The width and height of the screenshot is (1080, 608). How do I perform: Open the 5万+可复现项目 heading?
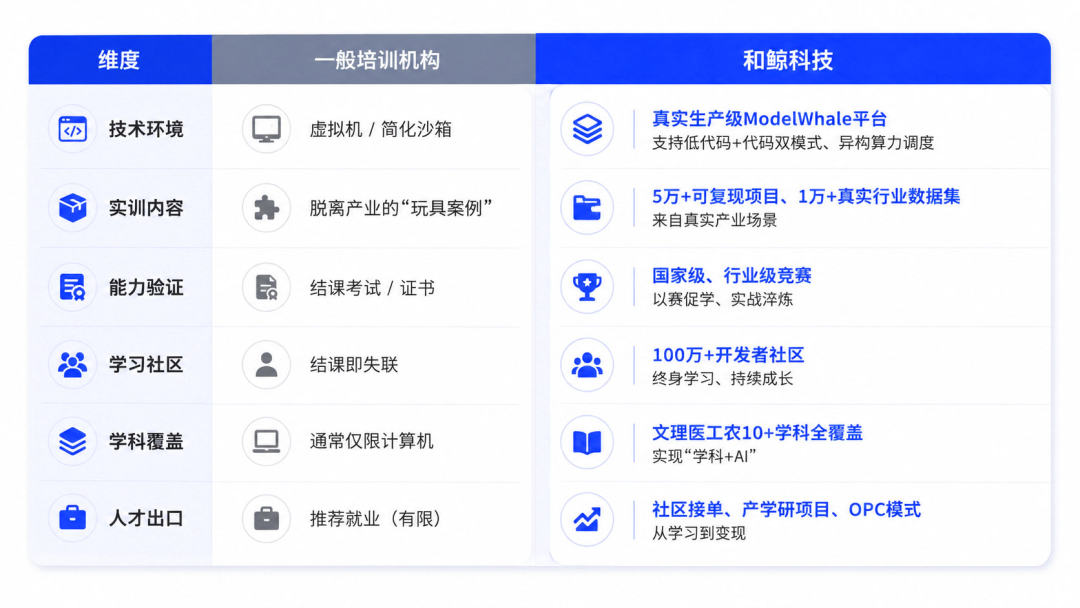pos(806,196)
